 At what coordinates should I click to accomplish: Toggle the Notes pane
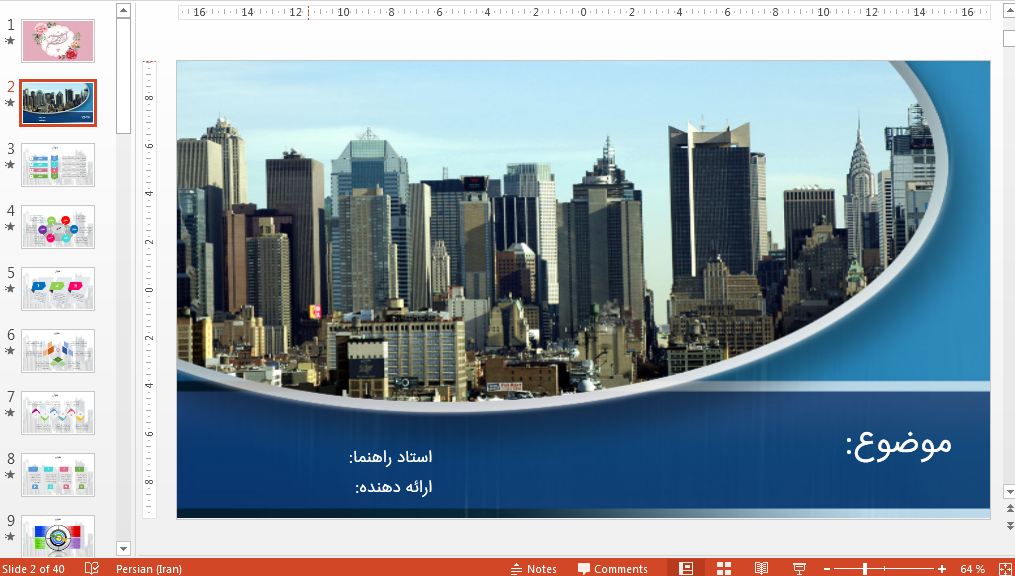click(x=533, y=568)
